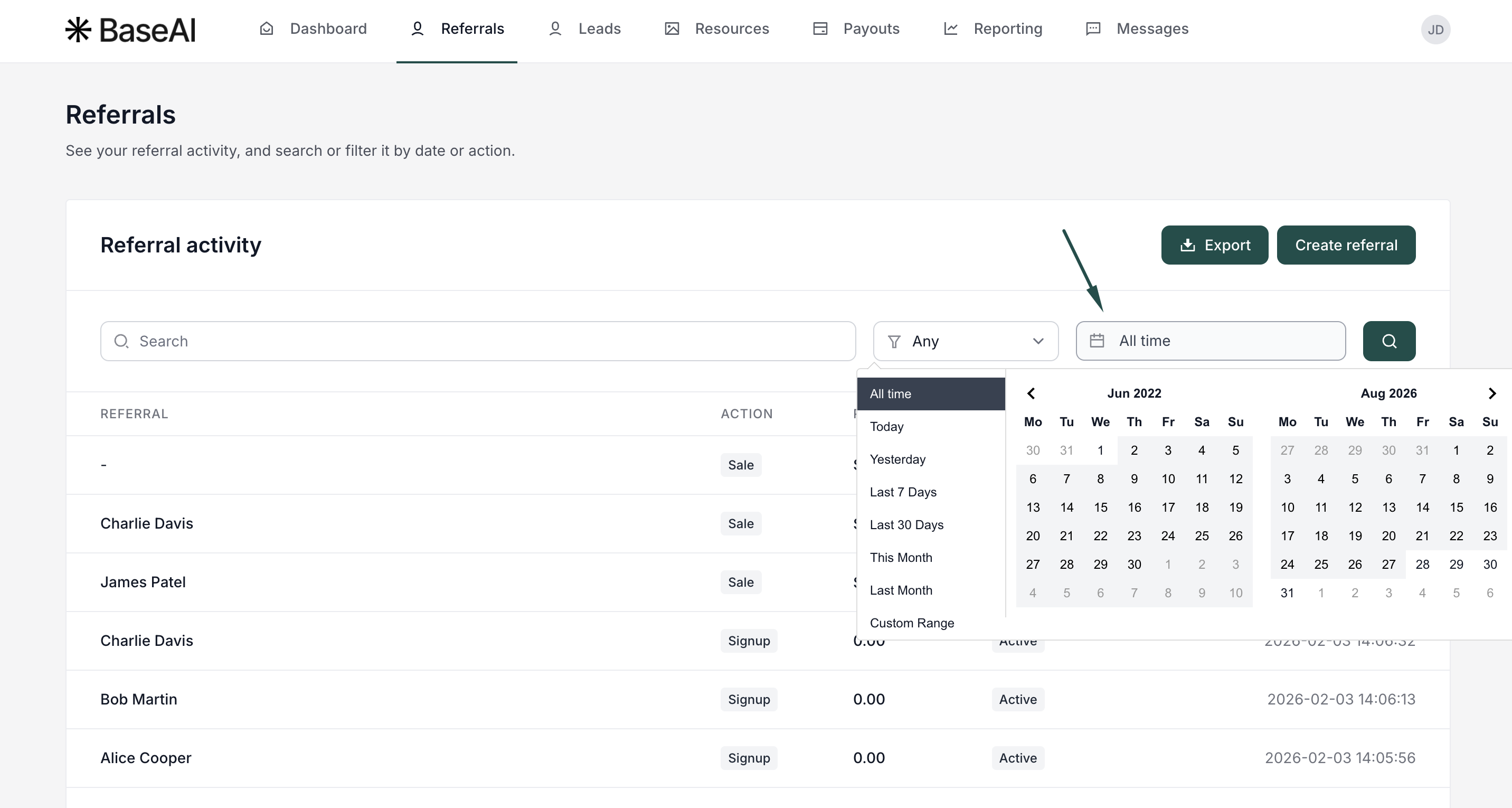The width and height of the screenshot is (1512, 808).
Task: Click the timestamp 2026-02-03 14:06:13
Action: [x=1341, y=699]
